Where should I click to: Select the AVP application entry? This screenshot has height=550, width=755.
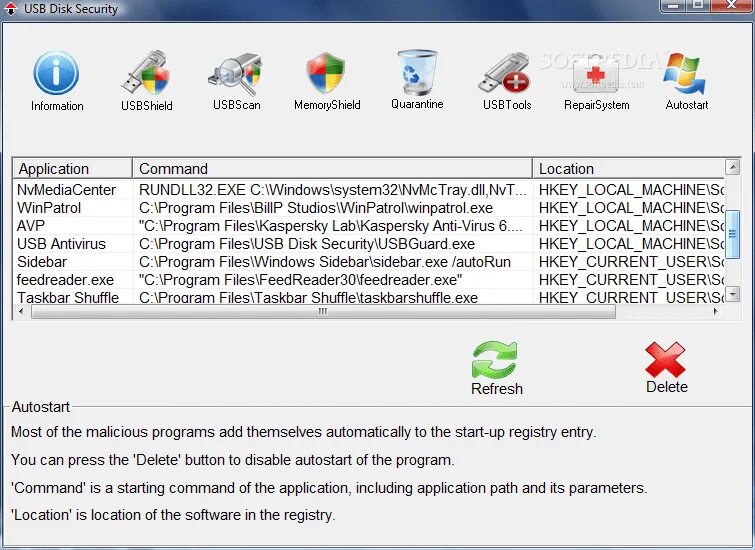[x=31, y=226]
